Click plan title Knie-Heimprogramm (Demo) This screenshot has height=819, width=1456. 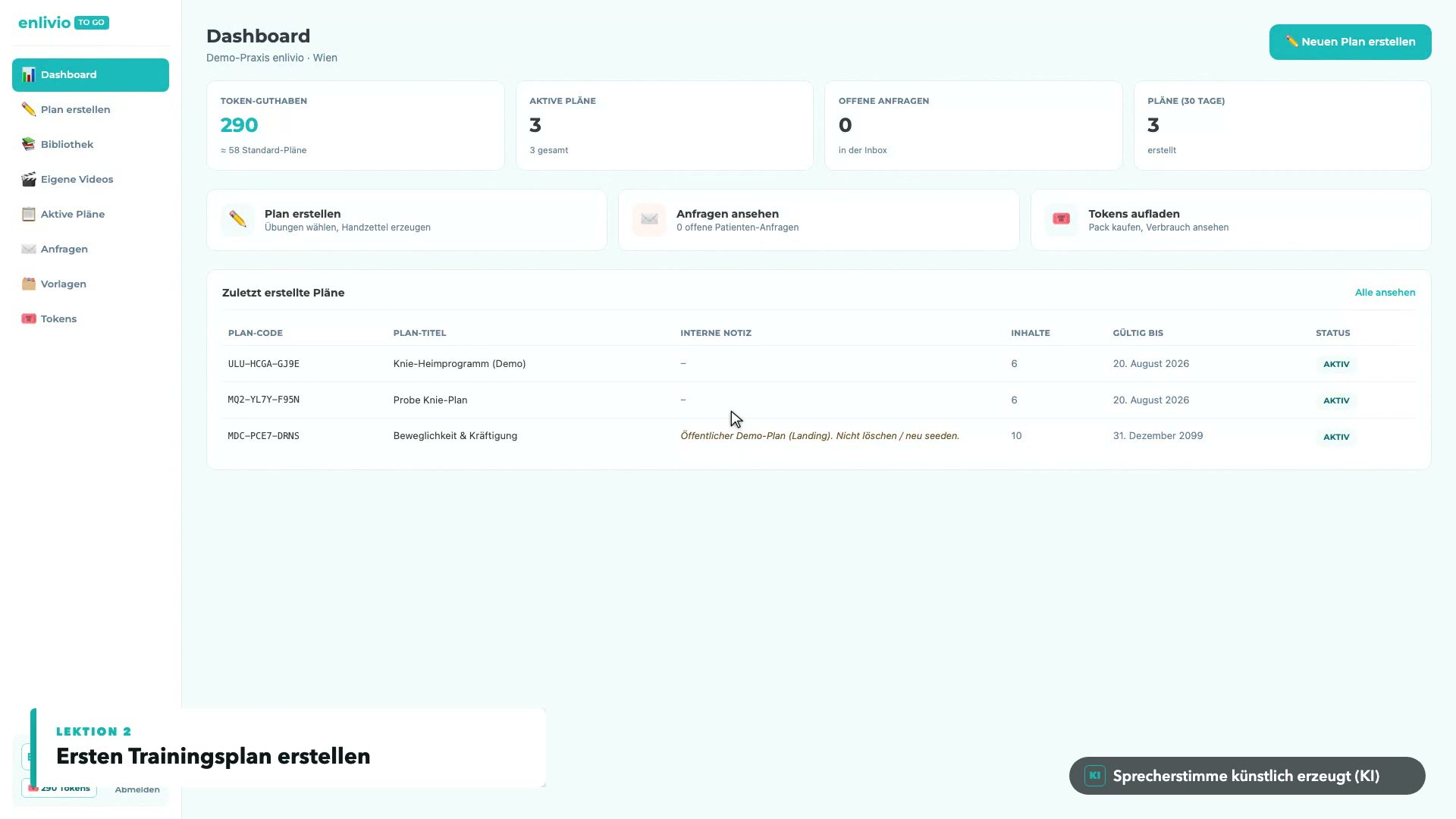click(x=460, y=364)
